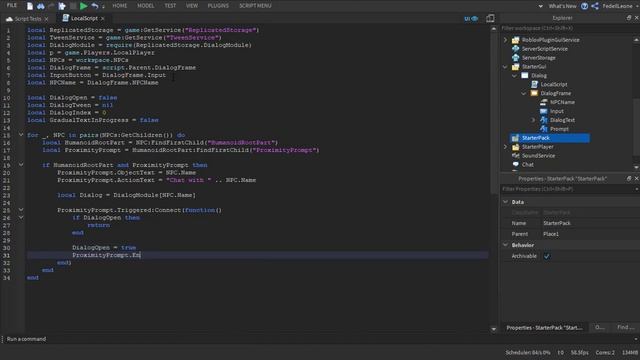Uncheck the Archivable checkbox
The height and width of the screenshot is (360, 640).
[x=547, y=256]
